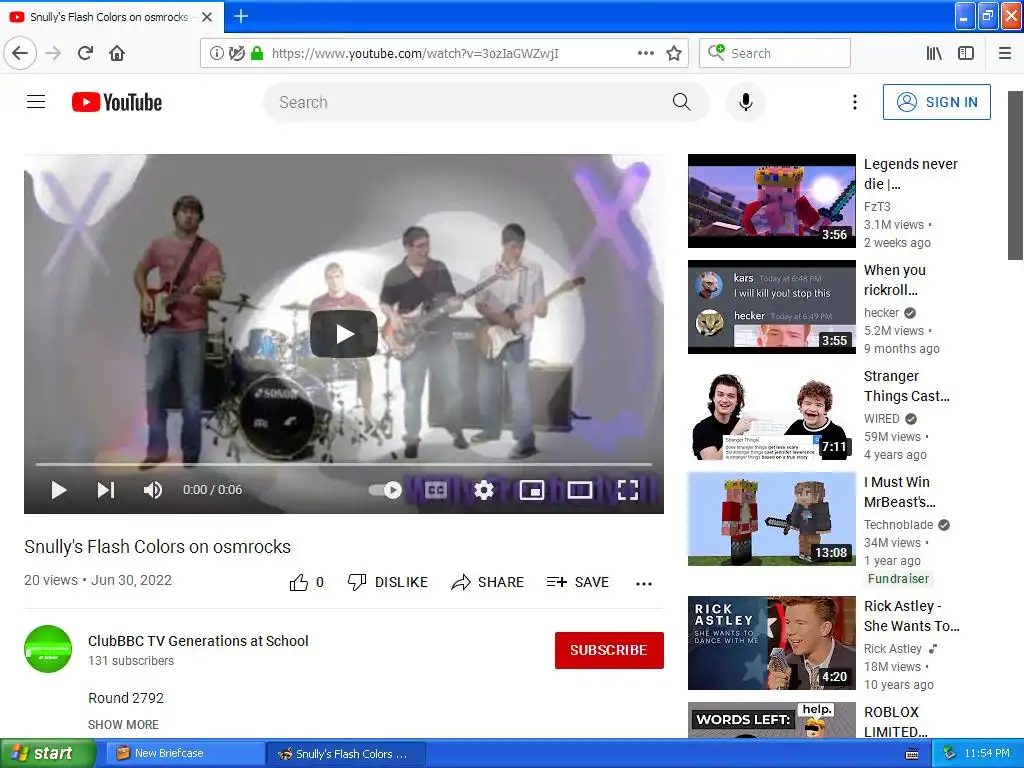Screen dimensions: 1024x768
Task: Play the video with the large center button
Action: point(344,334)
